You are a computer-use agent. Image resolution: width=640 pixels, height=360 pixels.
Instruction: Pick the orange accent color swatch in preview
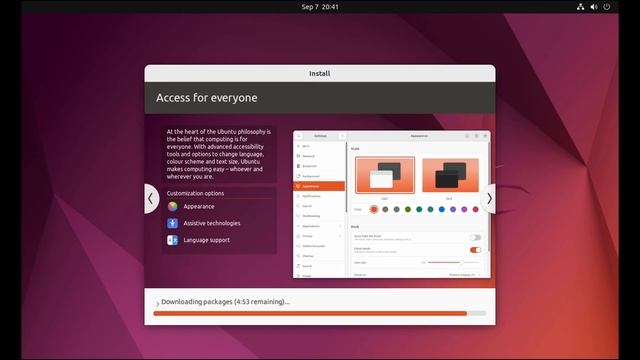[373, 209]
